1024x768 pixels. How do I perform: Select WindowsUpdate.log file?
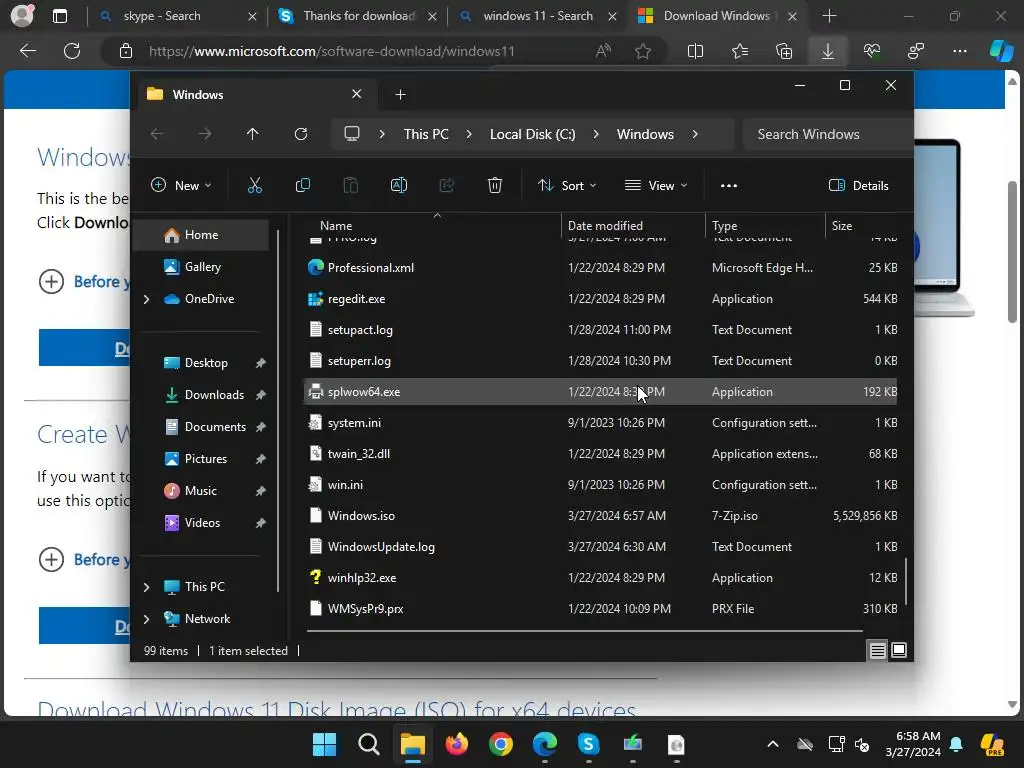tap(601, 547)
